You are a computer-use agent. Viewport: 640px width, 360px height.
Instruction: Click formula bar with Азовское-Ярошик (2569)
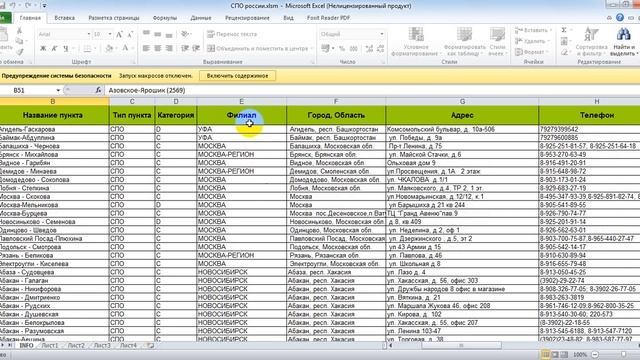(x=371, y=90)
